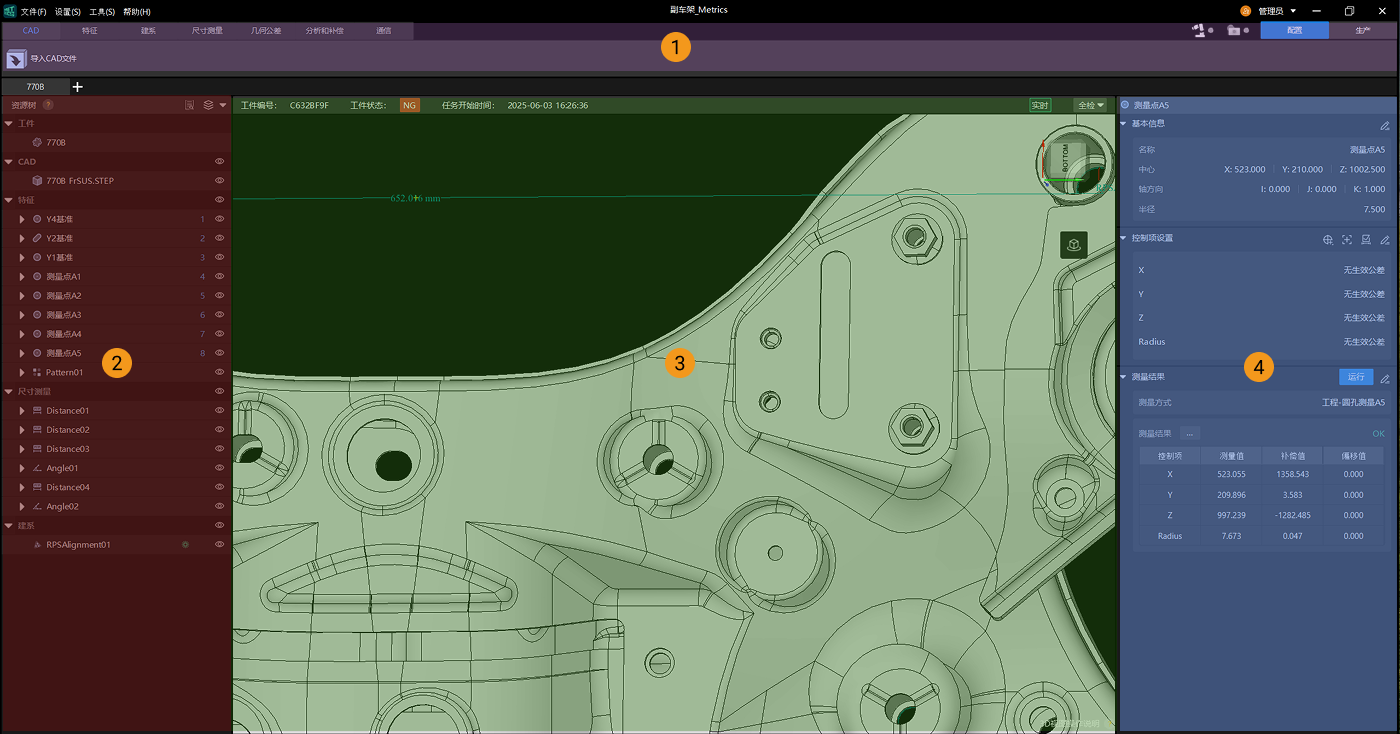Click the alignment target icon in 控制项设置

[1327, 240]
